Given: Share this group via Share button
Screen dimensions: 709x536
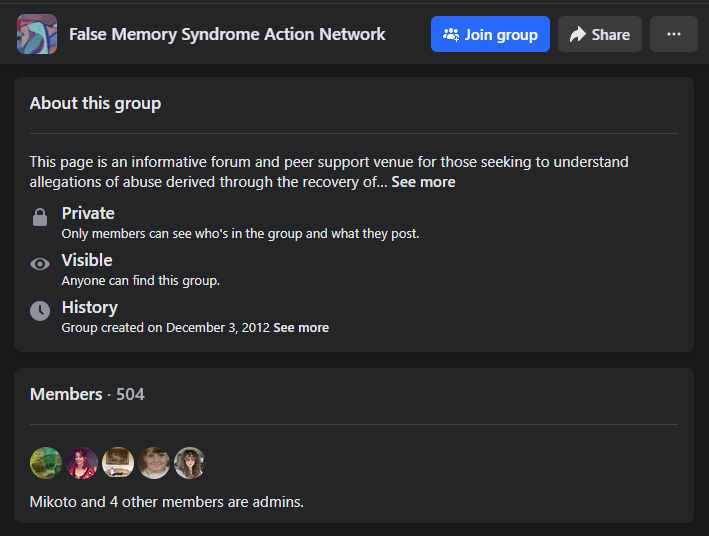Looking at the screenshot, I should click(x=600, y=34).
